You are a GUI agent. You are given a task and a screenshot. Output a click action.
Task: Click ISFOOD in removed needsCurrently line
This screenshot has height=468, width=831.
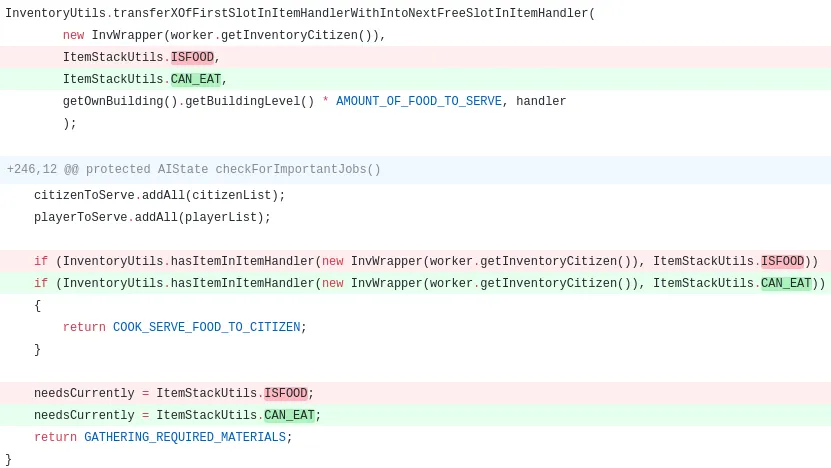pos(286,393)
